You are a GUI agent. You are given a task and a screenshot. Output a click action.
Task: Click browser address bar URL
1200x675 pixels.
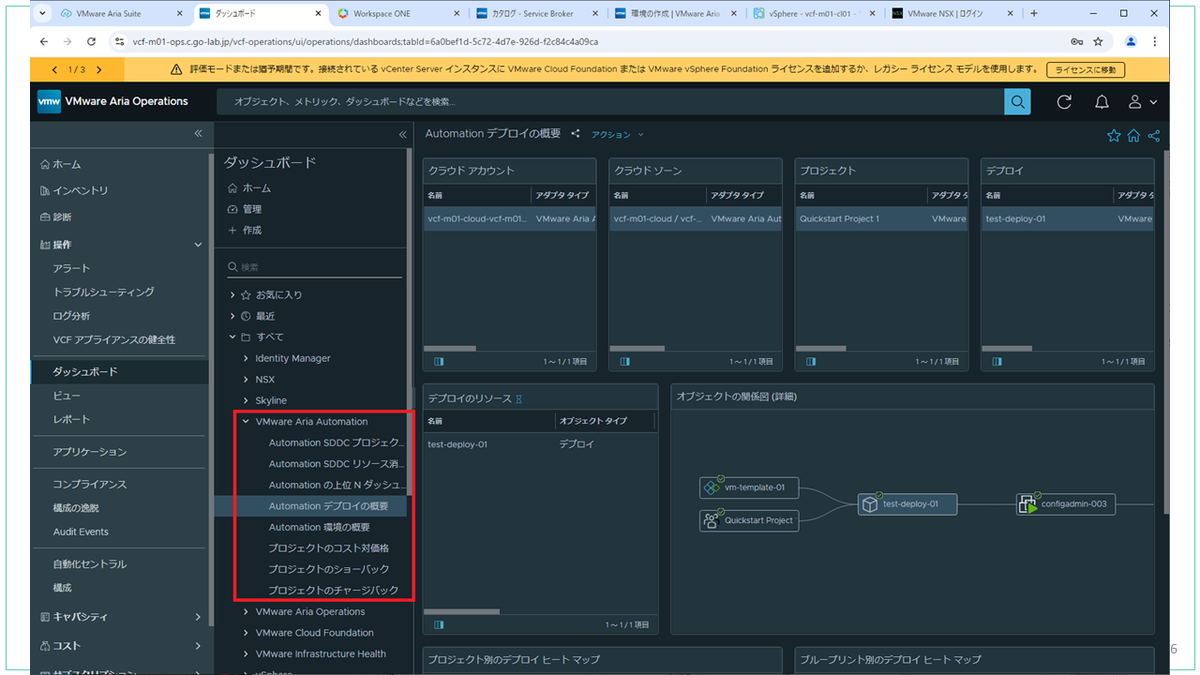click(x=365, y=42)
